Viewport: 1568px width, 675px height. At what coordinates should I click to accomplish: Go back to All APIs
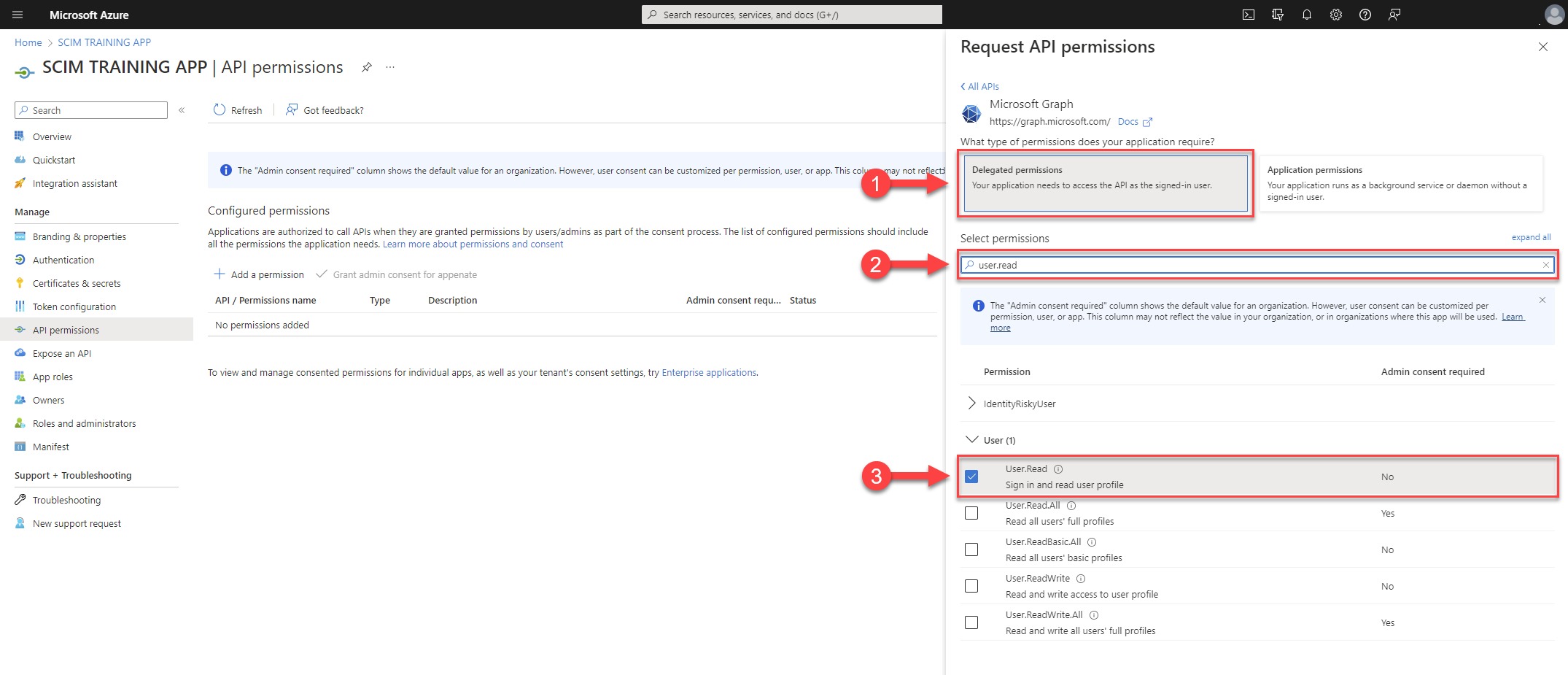pos(980,86)
